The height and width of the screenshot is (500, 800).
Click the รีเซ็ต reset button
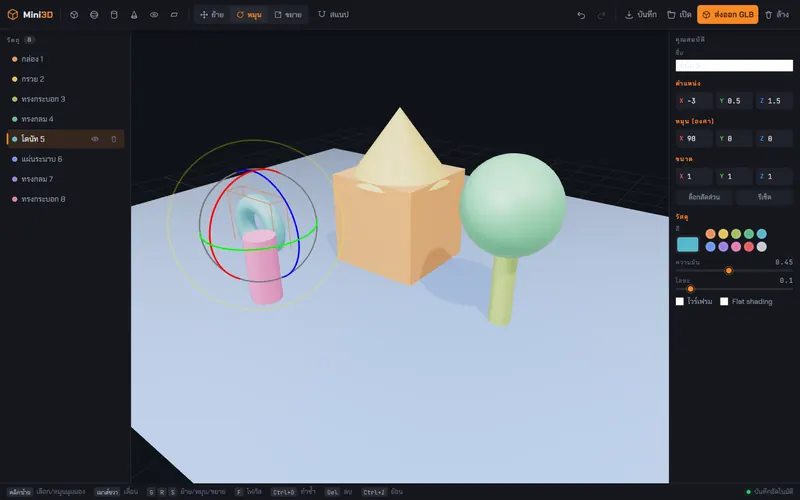[x=764, y=197]
